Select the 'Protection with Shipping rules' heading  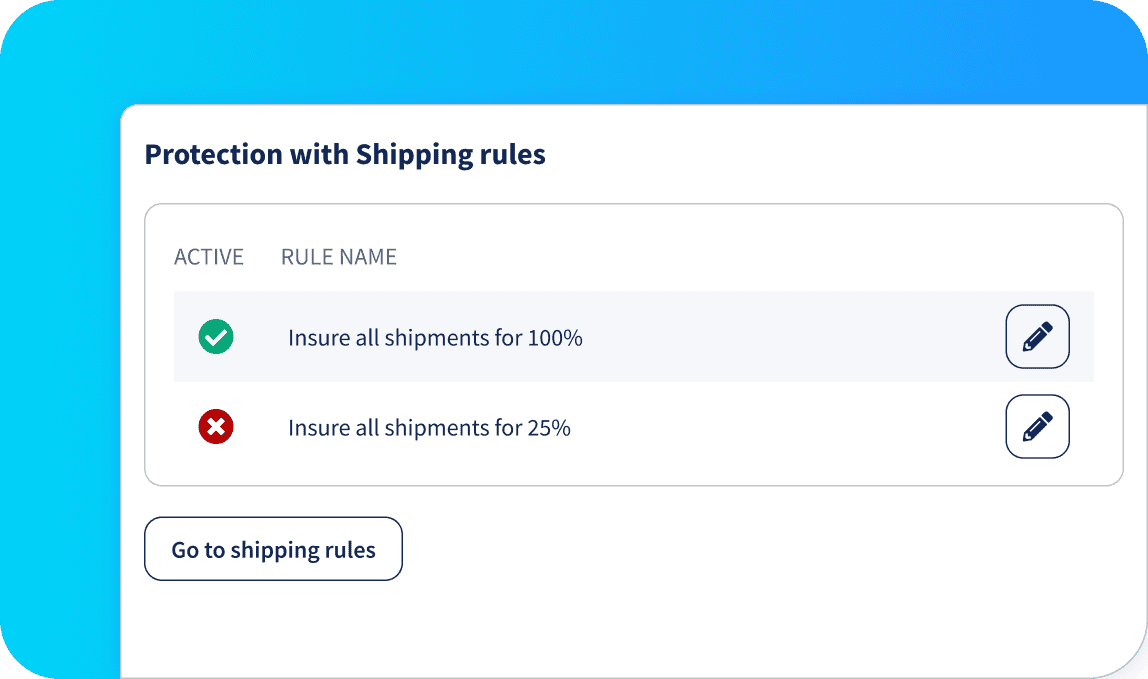[345, 155]
